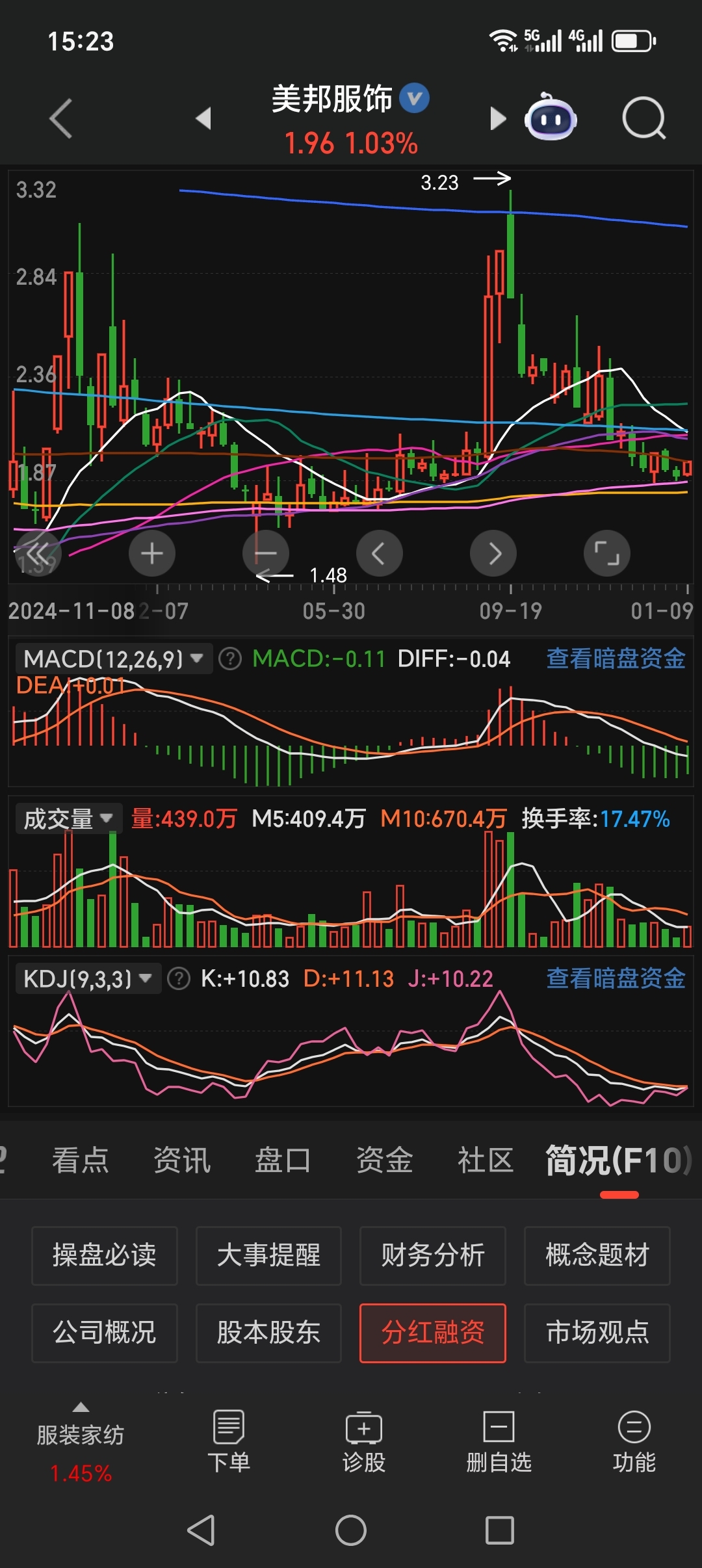Screen dimensions: 702x1568
Task: Tap MACD:-0.11 value
Action: (x=319, y=659)
